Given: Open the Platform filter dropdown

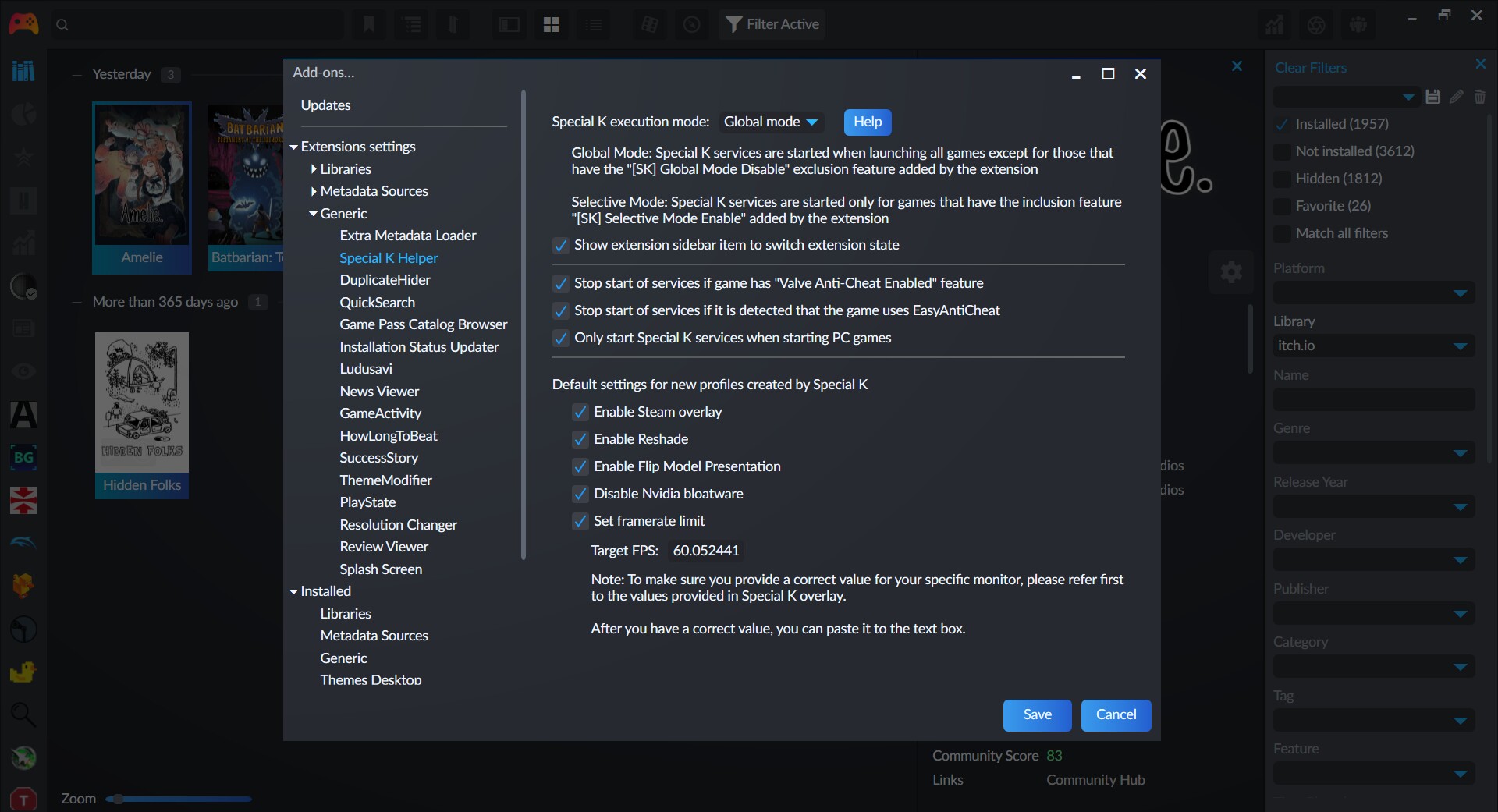Looking at the screenshot, I should pos(1374,293).
